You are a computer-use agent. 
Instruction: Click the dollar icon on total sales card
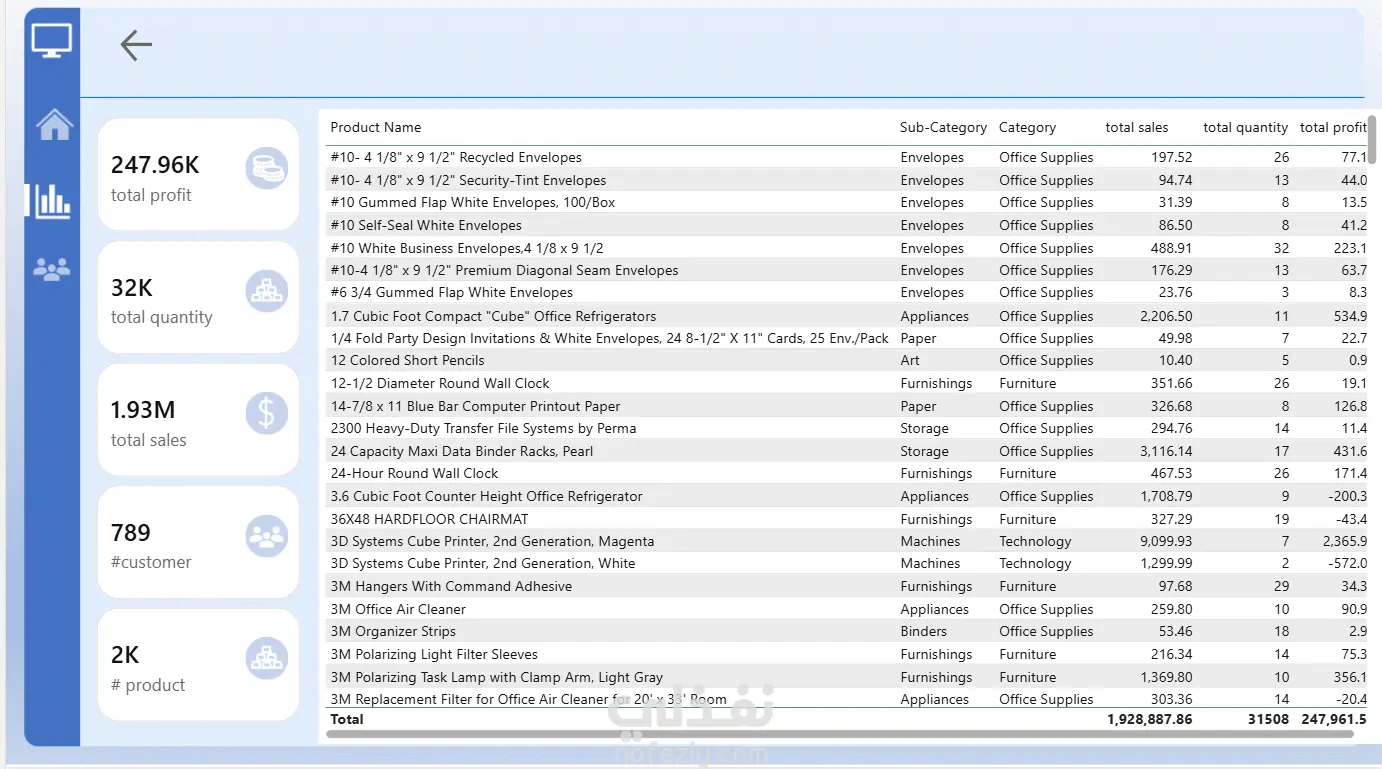266,413
